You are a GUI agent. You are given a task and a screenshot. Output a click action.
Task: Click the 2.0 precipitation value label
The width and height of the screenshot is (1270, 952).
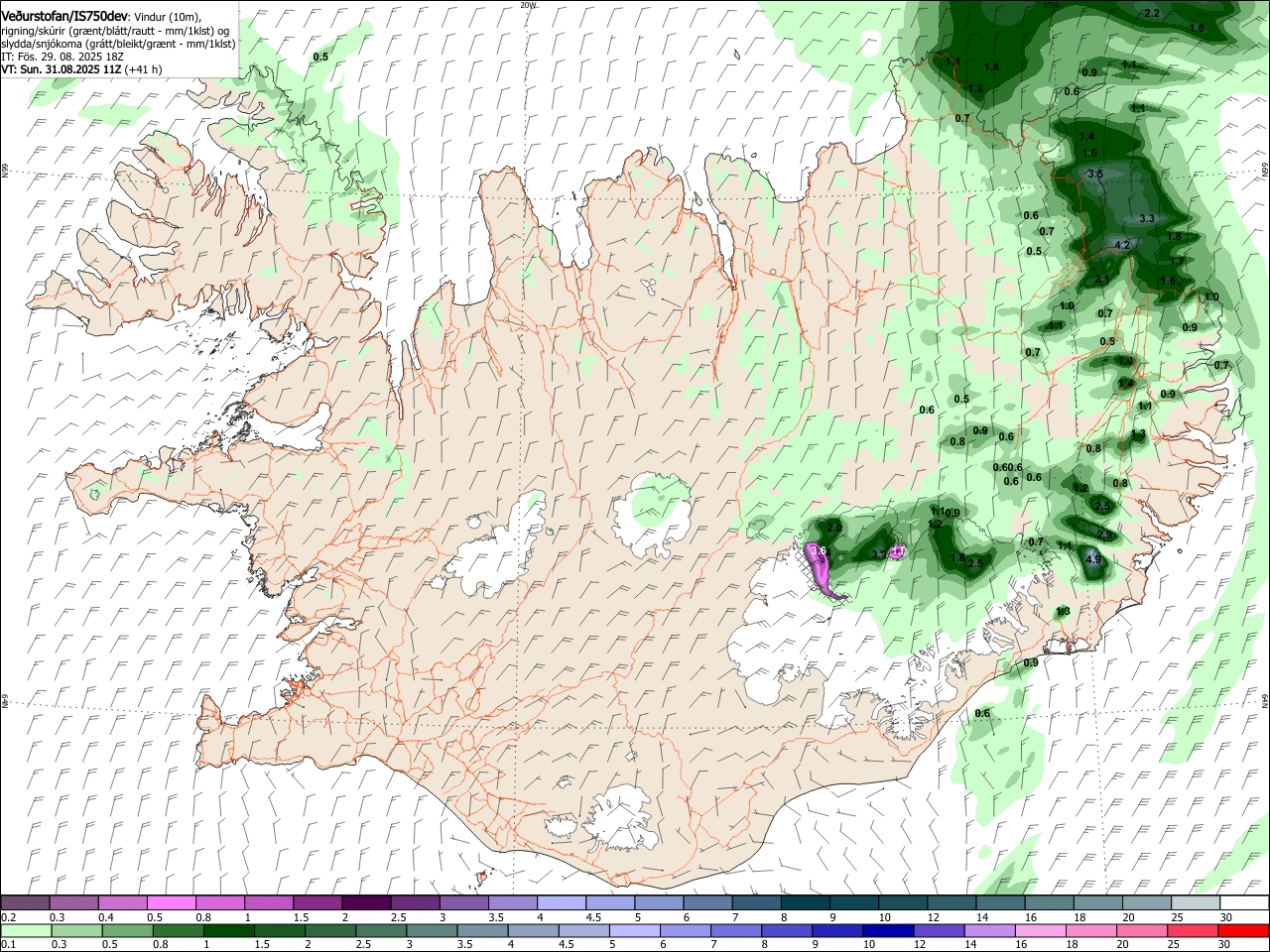(x=834, y=527)
